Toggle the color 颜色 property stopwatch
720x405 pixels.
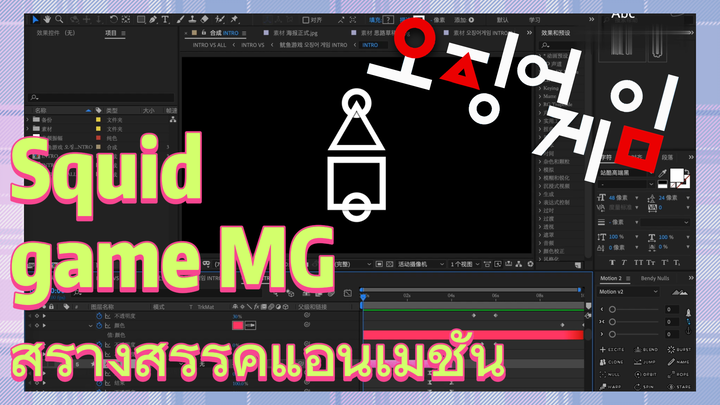coord(99,326)
